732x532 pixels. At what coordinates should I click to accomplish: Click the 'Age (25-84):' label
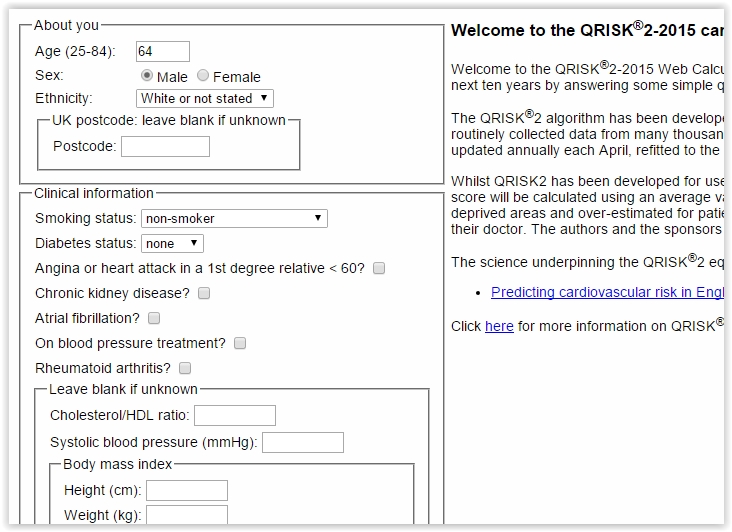tap(75, 51)
